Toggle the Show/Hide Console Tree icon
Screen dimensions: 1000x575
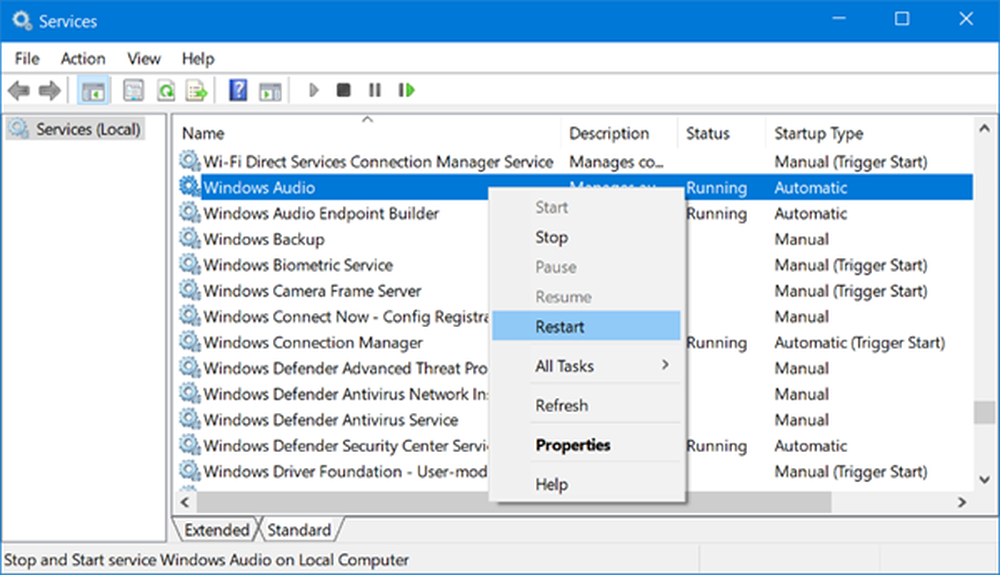pos(93,91)
